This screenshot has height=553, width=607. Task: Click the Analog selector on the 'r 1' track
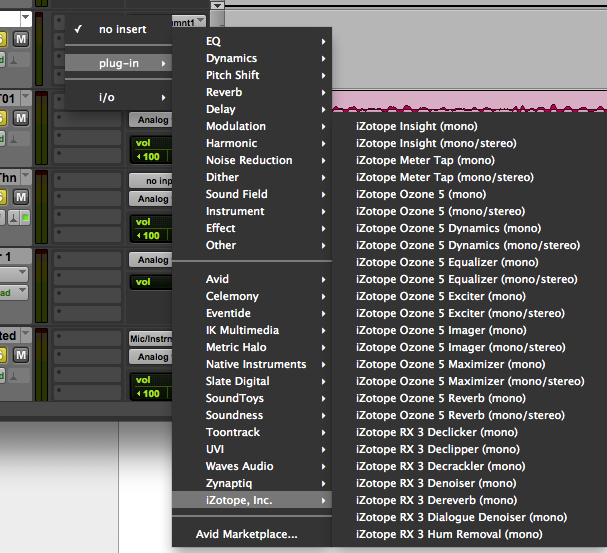click(151, 260)
